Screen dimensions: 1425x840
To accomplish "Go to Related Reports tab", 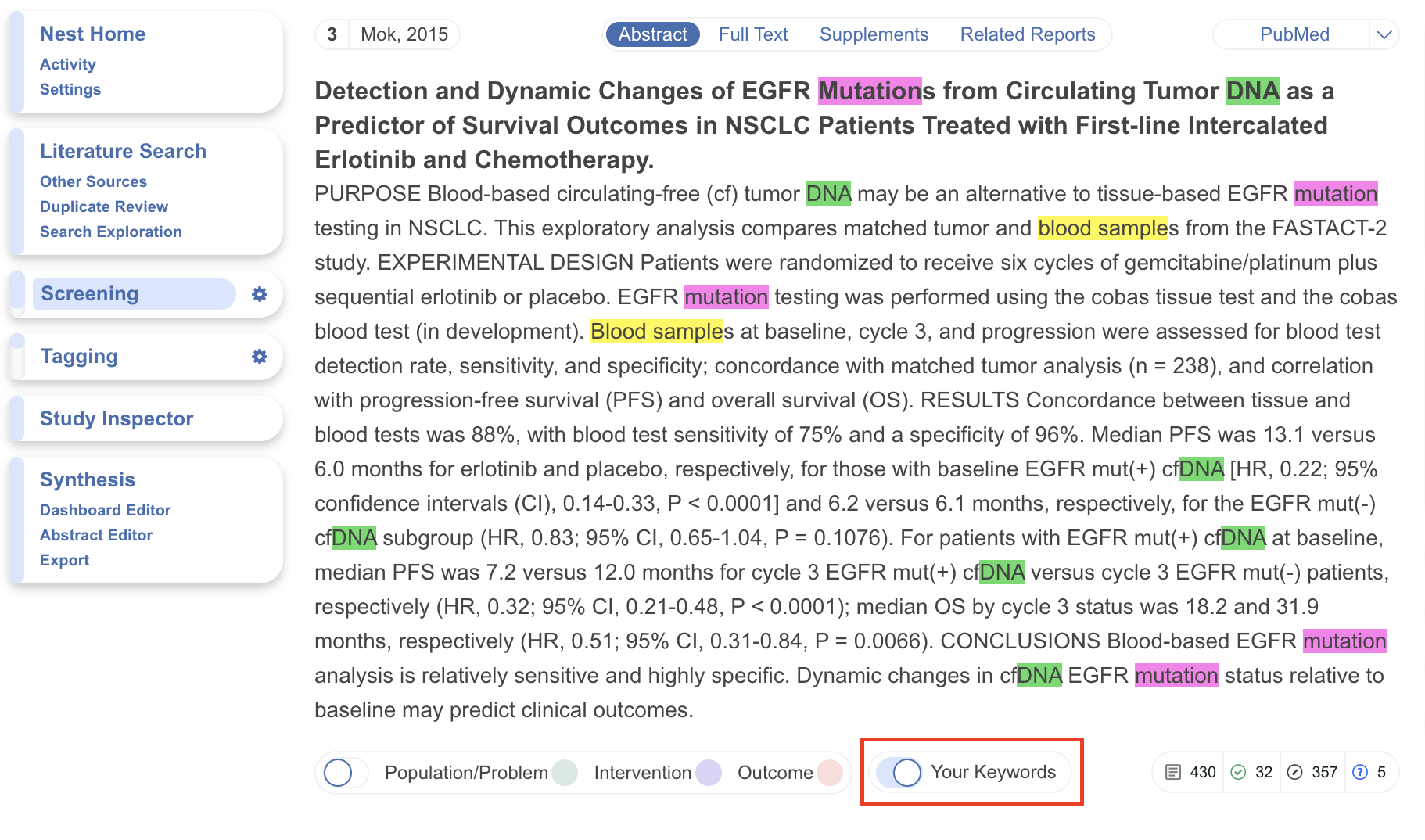I will (1028, 34).
